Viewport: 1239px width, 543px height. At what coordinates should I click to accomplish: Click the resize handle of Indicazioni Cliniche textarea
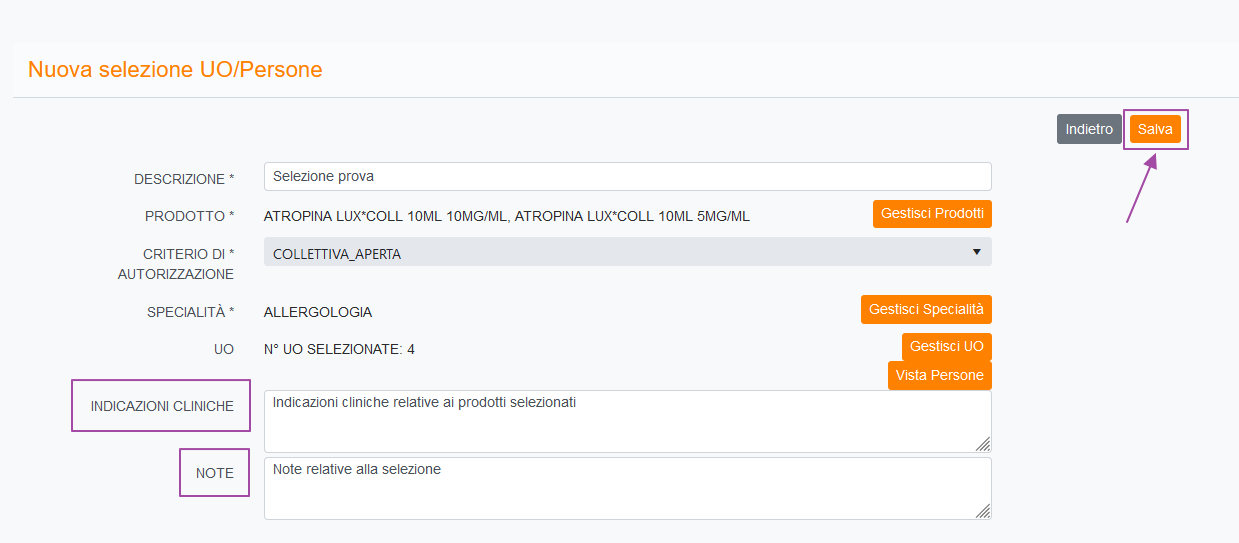pyautogui.click(x=983, y=444)
